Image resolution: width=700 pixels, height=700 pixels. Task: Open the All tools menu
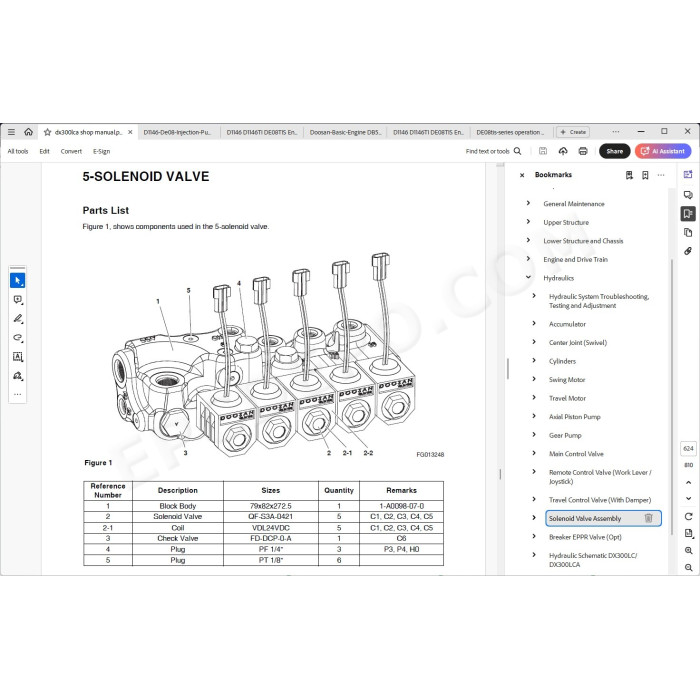(x=18, y=151)
